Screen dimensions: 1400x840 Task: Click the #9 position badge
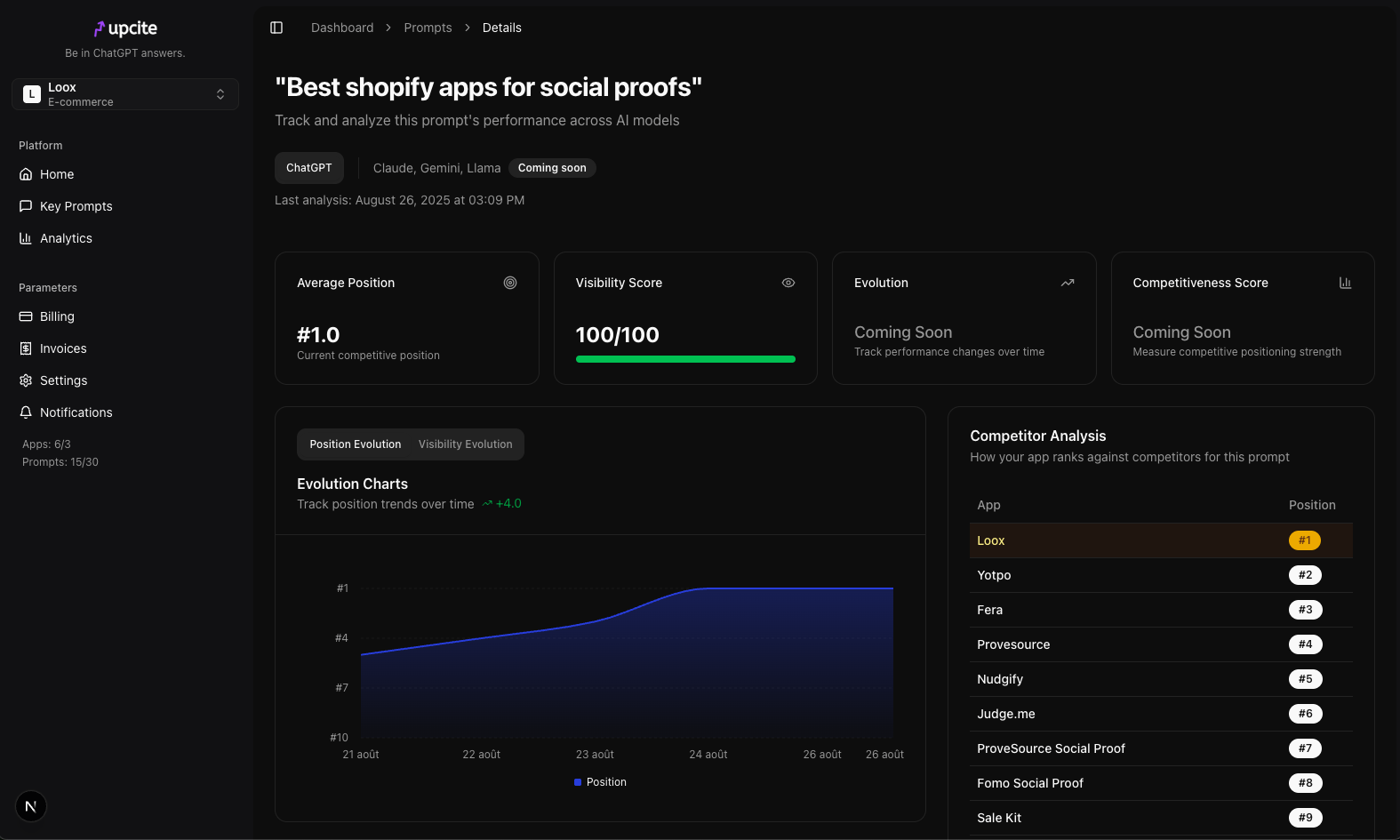[1305, 818]
